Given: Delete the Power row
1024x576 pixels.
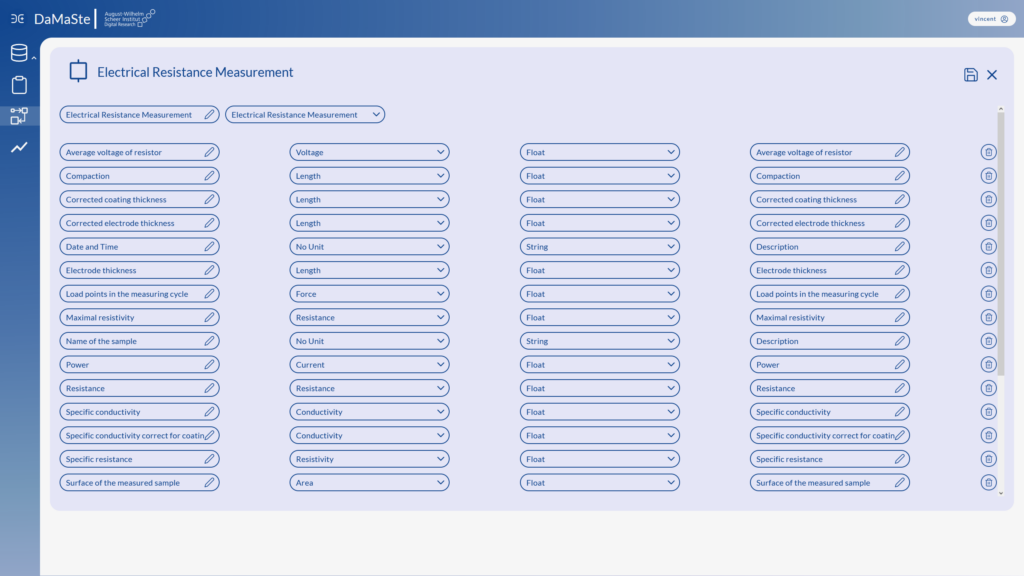Looking at the screenshot, I should coord(988,364).
